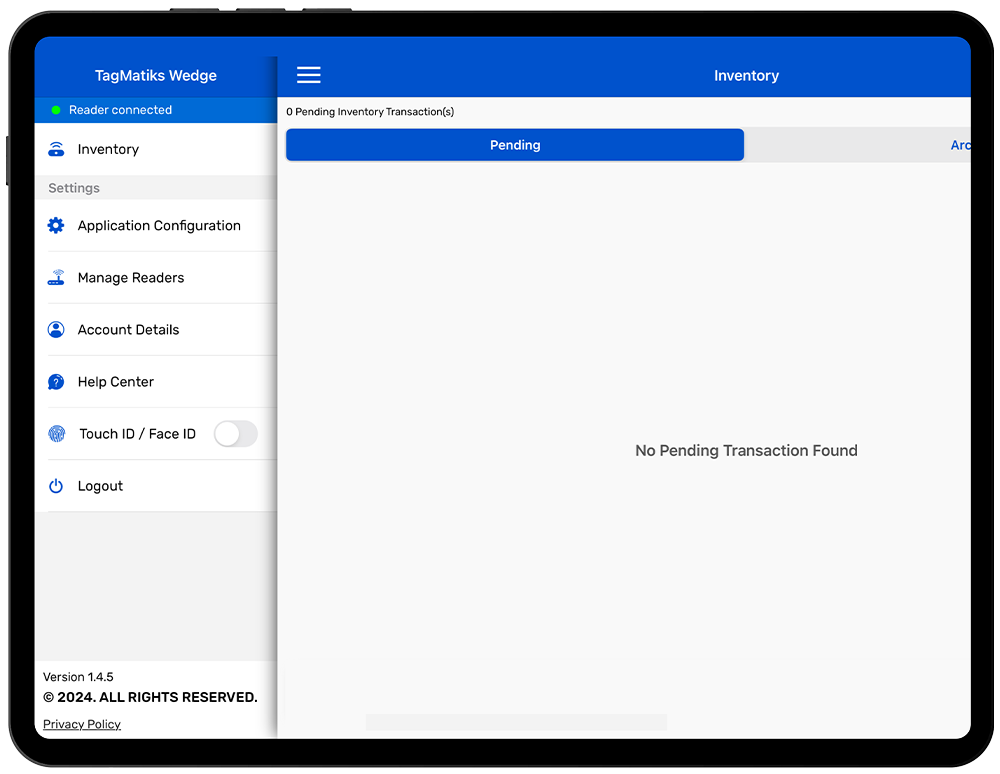Click the Logout power icon
The image size is (1000, 774).
56,486
